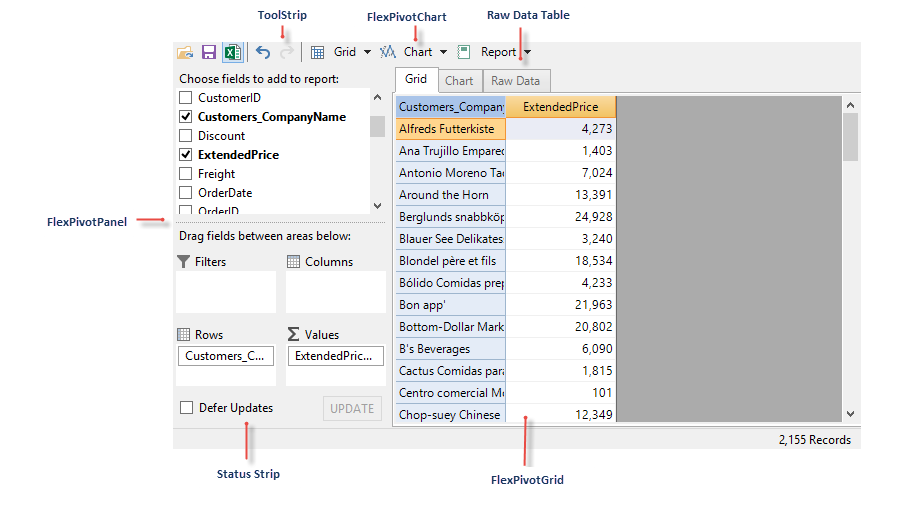Screen dimensions: 906x511
Task: Uncheck the ExtendedPrice field checkbox
Action: [x=185, y=155]
